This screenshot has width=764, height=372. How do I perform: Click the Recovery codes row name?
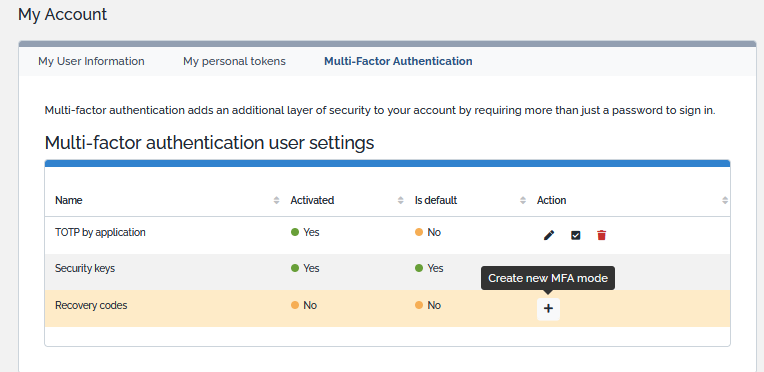point(91,306)
